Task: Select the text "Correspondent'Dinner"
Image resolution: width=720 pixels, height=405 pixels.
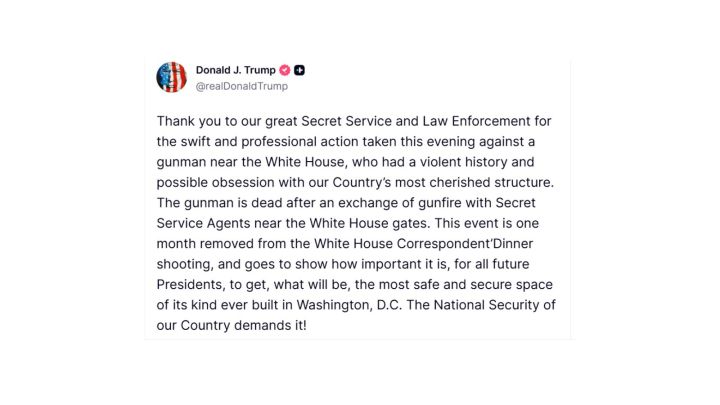Action: (x=465, y=244)
